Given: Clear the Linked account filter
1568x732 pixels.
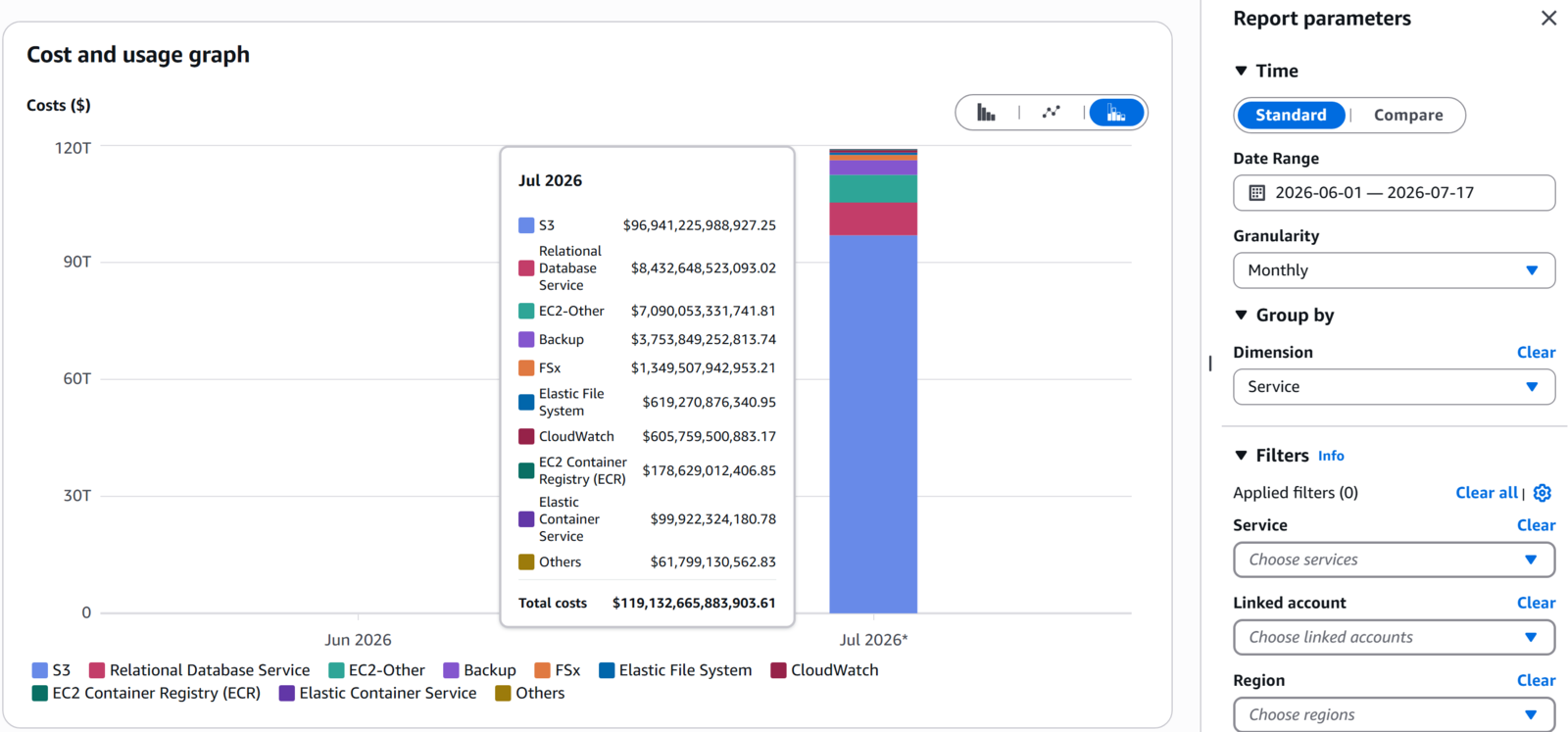Looking at the screenshot, I should coord(1536,603).
